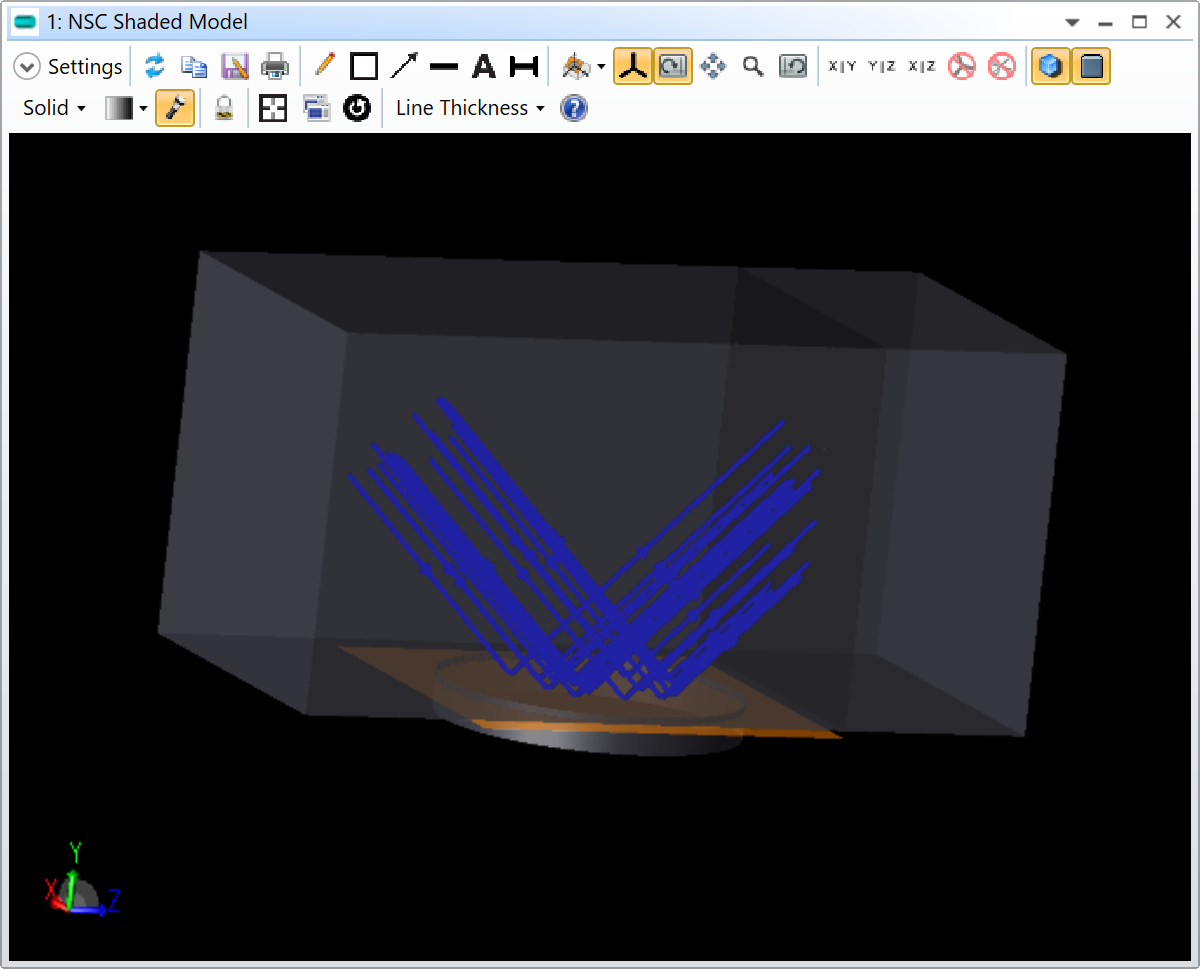
Task: Switch to the X|Z plane view
Action: tap(921, 67)
